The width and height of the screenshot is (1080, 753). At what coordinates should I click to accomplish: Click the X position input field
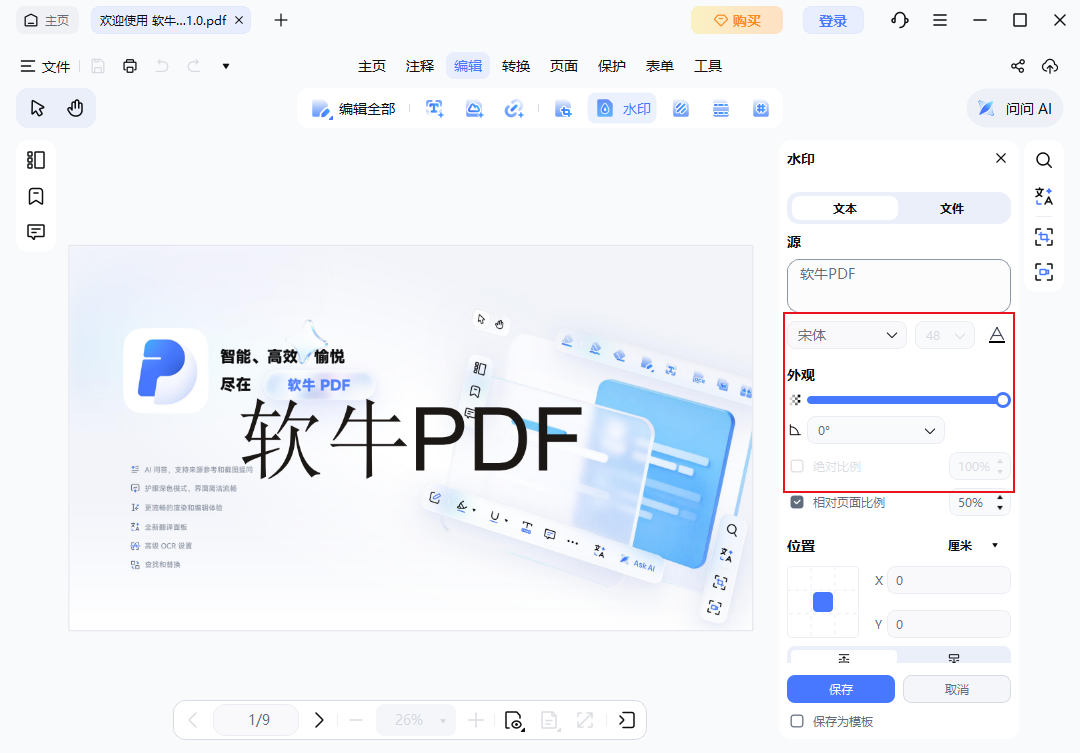pos(949,581)
